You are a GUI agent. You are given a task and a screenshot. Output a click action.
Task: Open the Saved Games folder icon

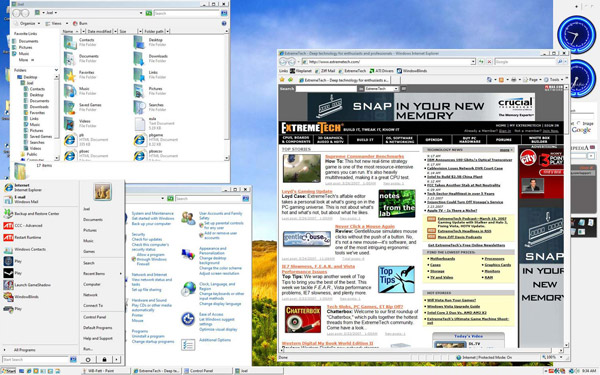(70, 107)
